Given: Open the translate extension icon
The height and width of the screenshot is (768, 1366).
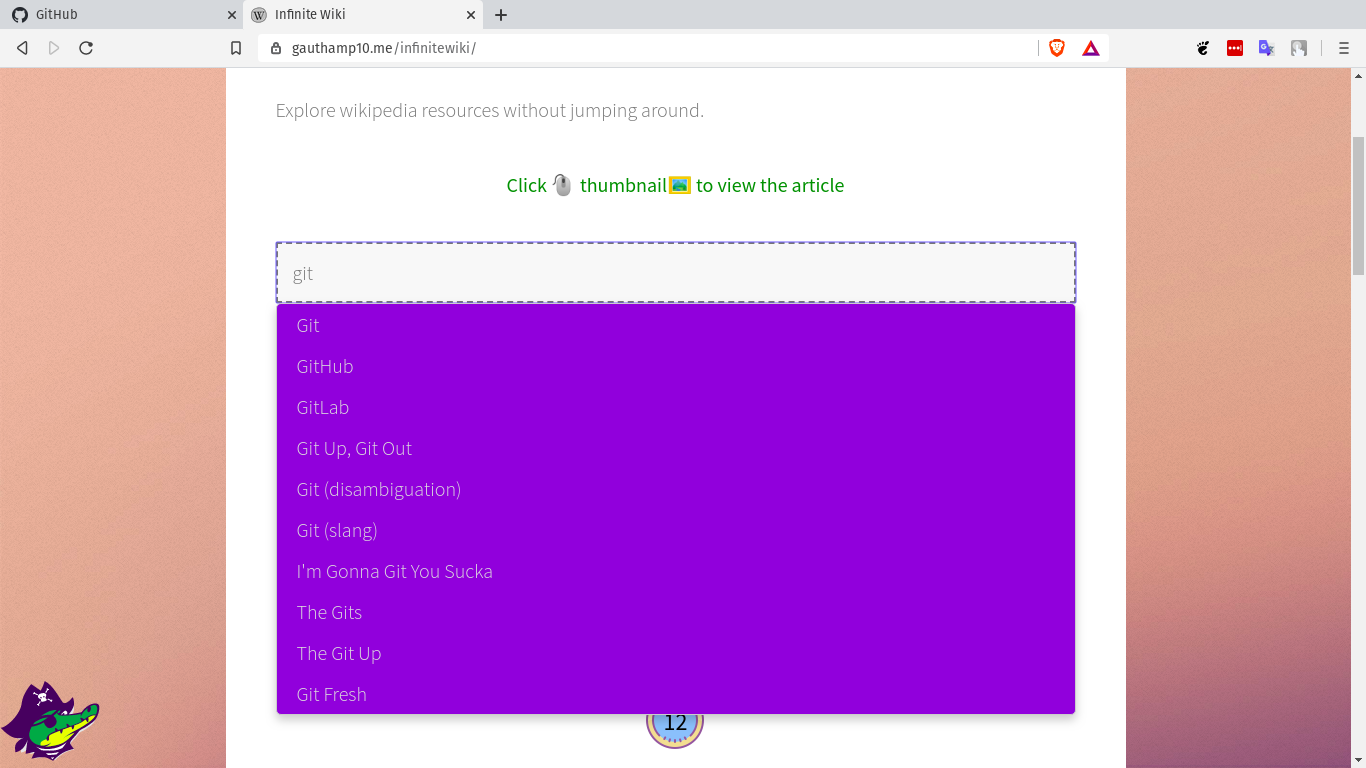Looking at the screenshot, I should [1267, 48].
